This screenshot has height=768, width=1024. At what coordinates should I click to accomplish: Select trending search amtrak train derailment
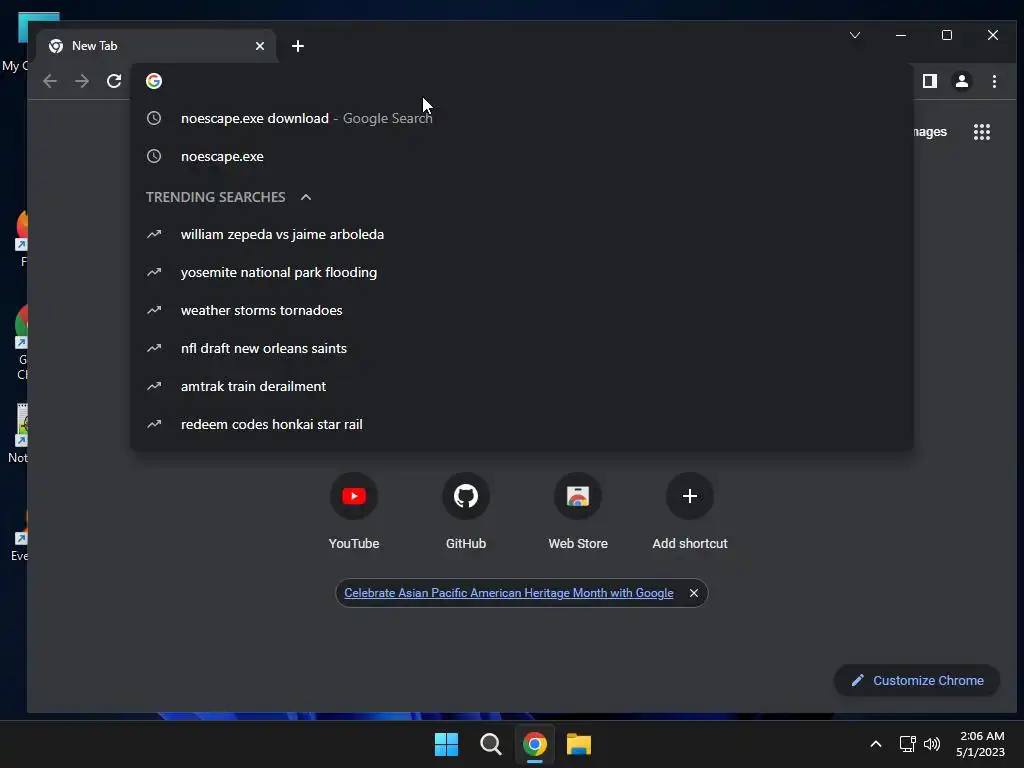[x=521, y=386]
